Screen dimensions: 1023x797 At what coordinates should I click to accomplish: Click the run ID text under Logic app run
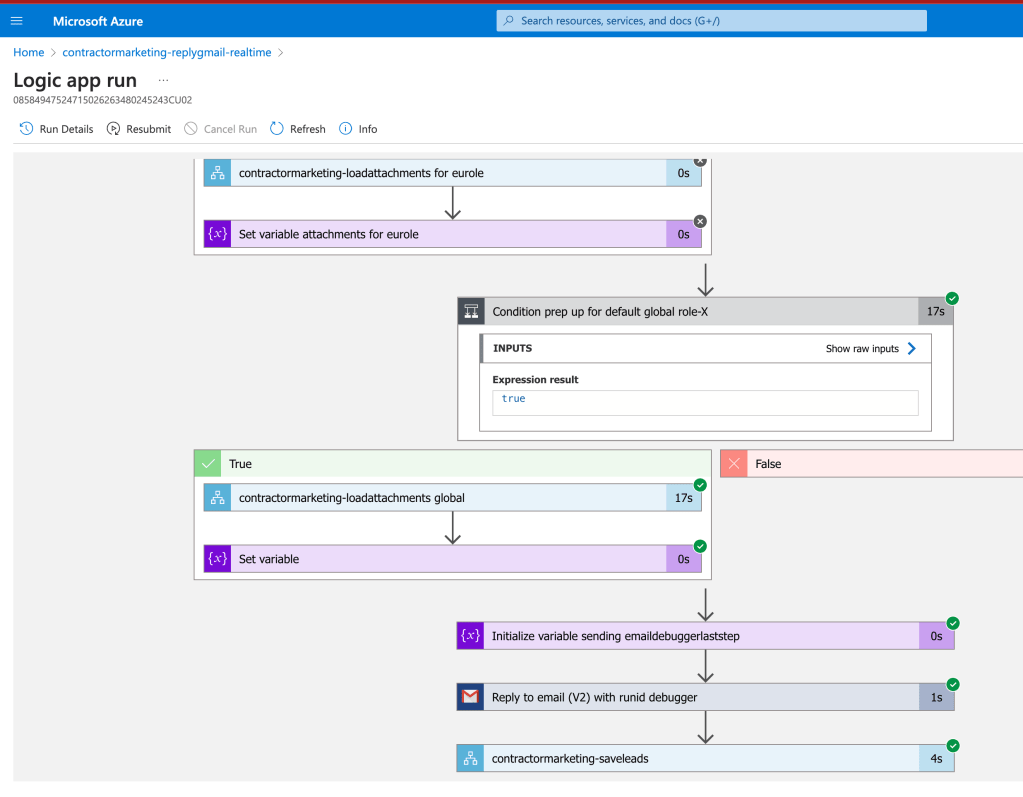(x=102, y=100)
